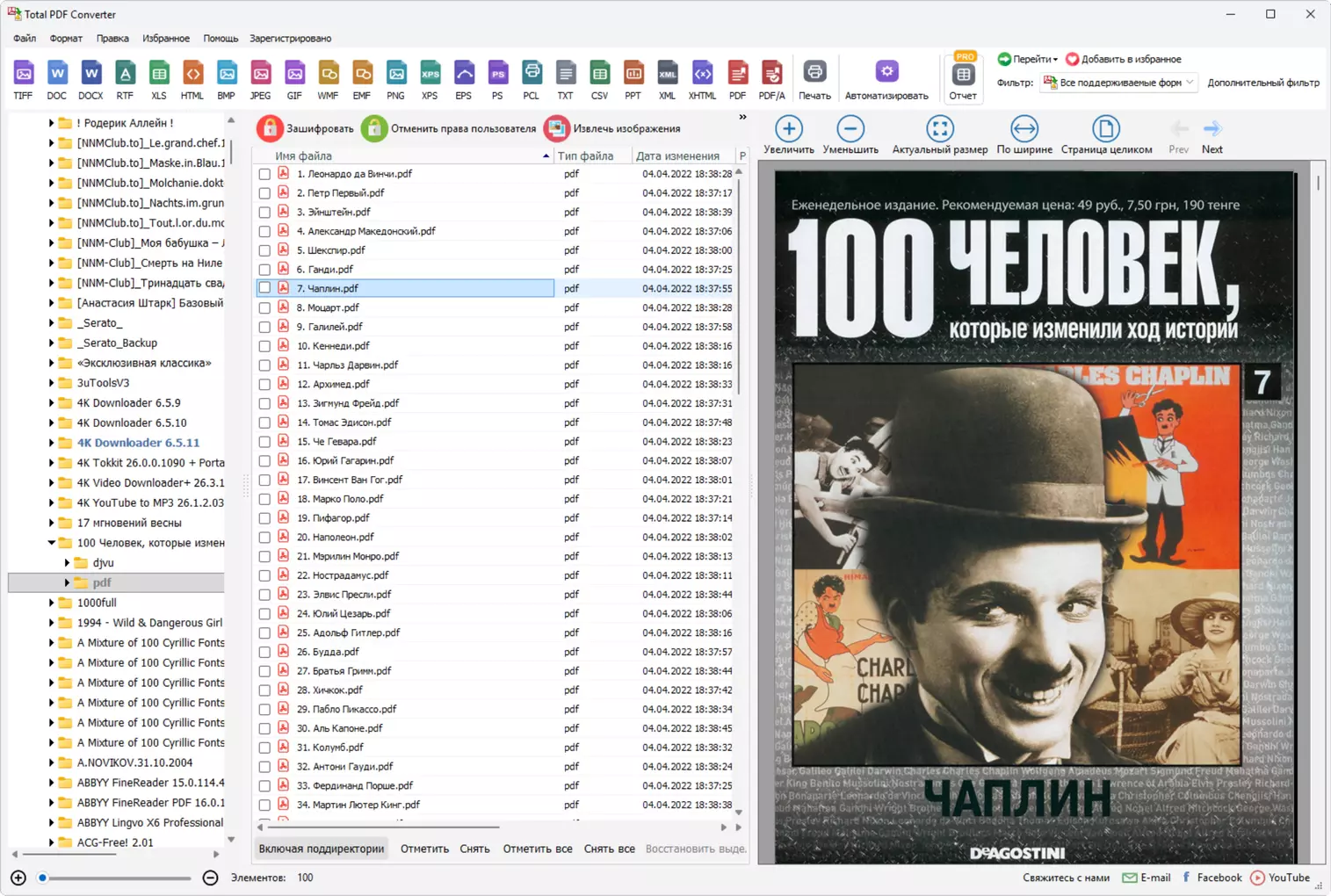The width and height of the screenshot is (1331, 896).
Task: Pick the HTML output icon
Action: pyautogui.click(x=192, y=80)
